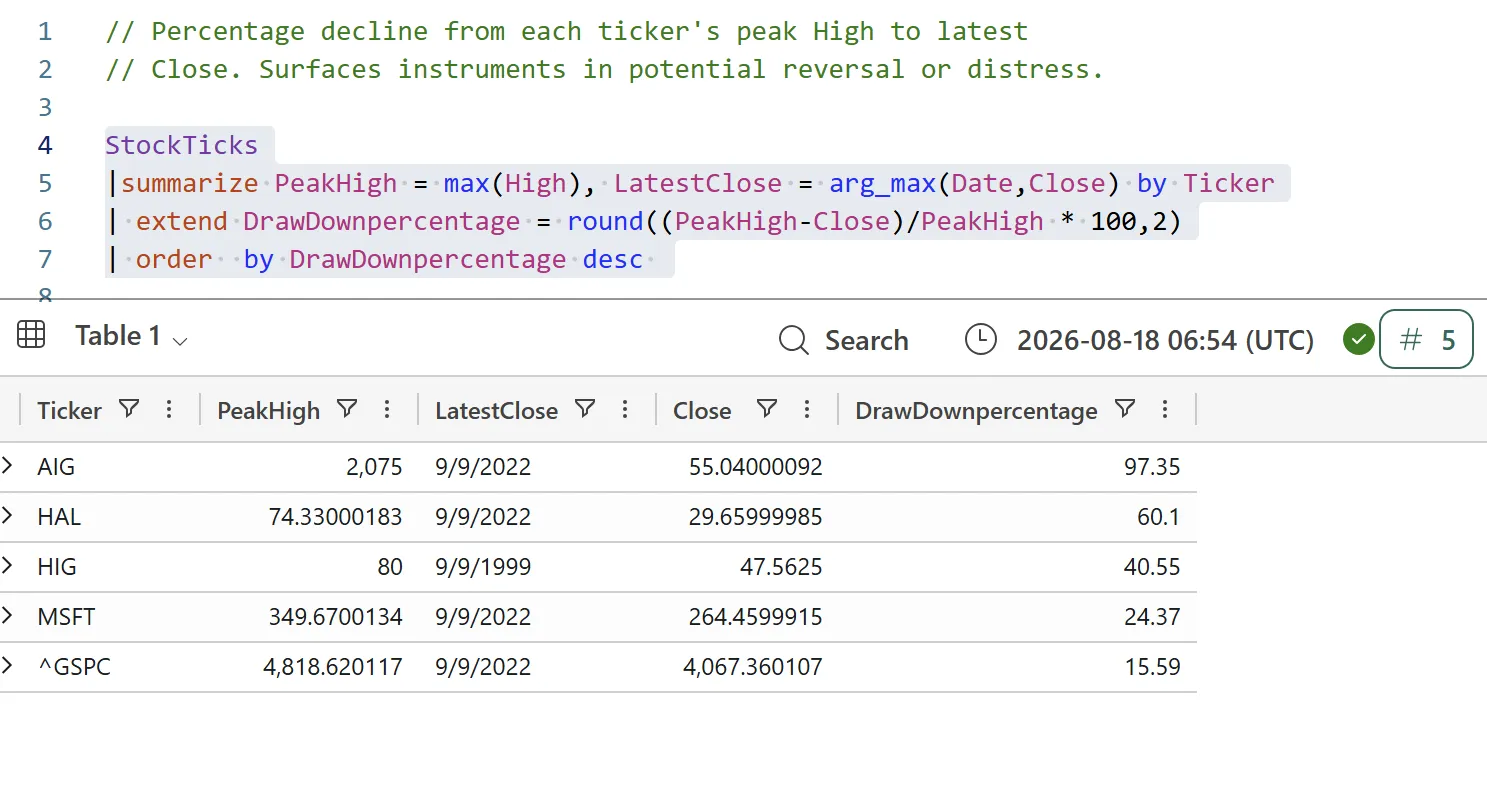Screen dimensions: 1487x797
Task: Expand the AIG row
Action: [8, 466]
